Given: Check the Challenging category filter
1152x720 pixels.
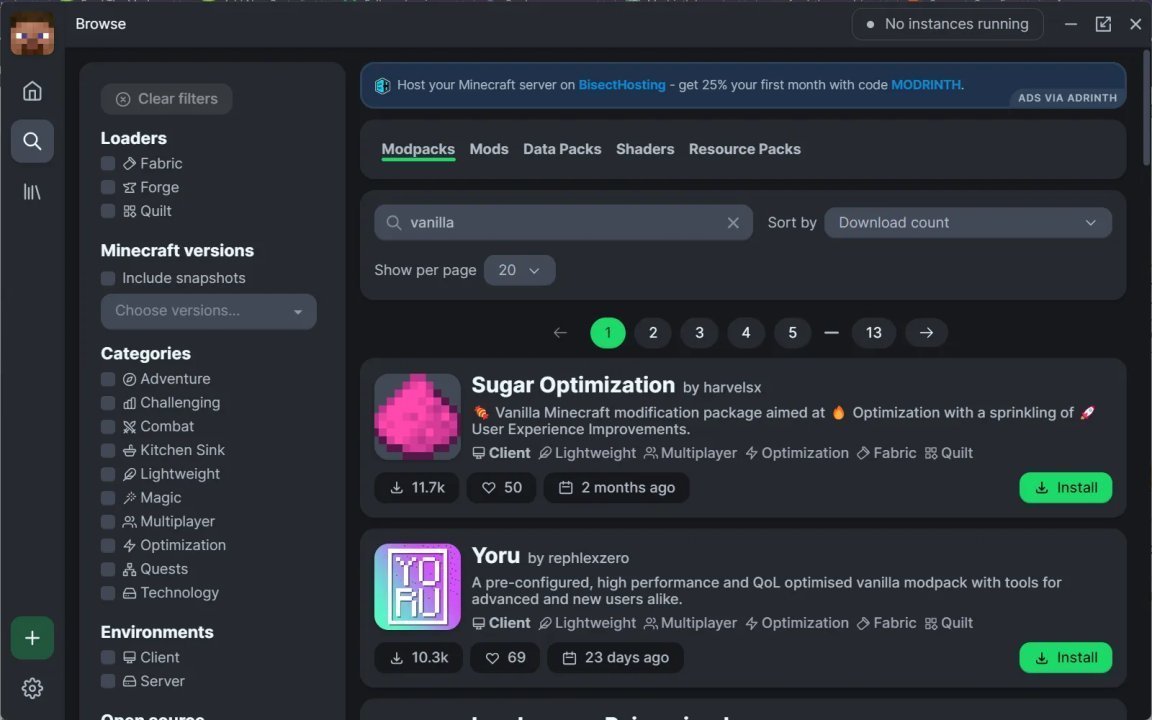Looking at the screenshot, I should (108, 403).
